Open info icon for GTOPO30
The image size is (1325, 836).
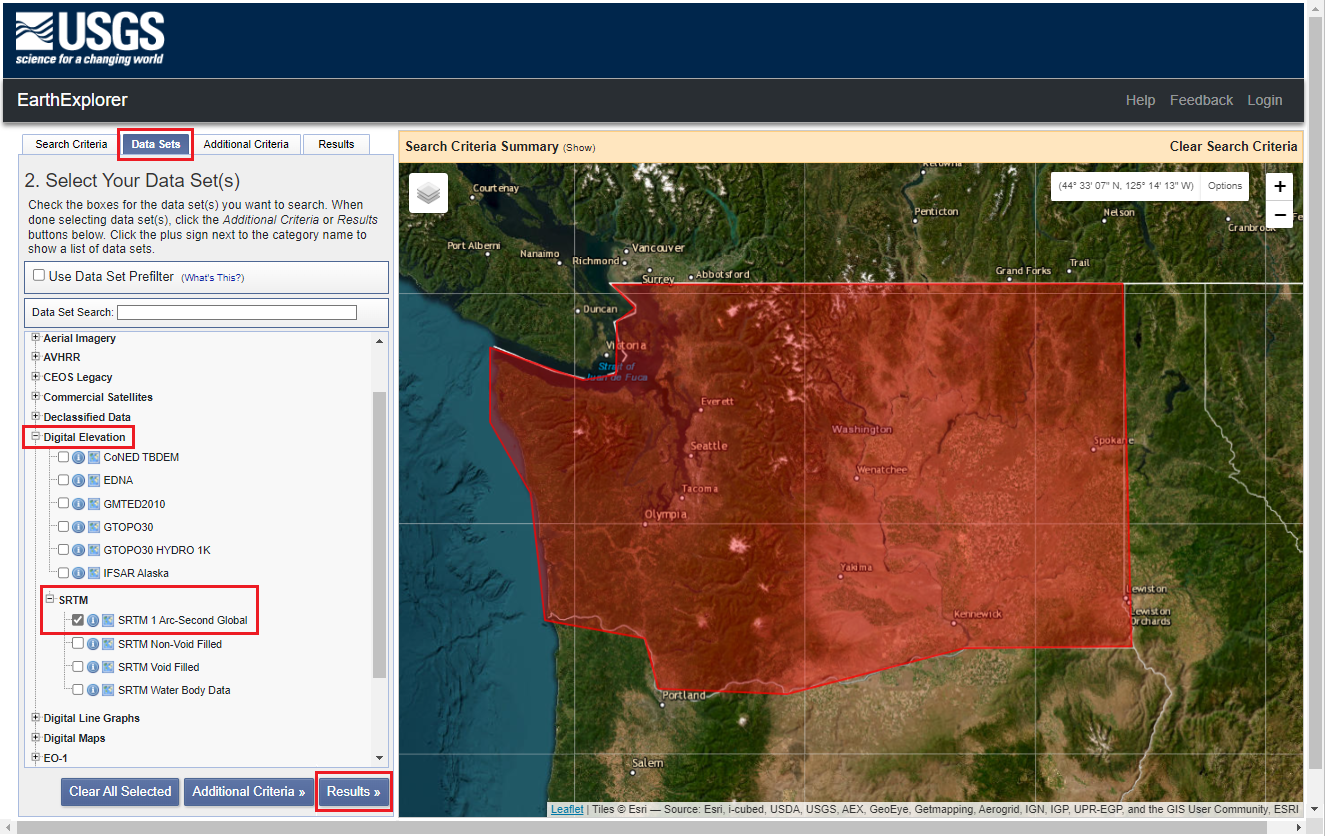(x=79, y=527)
